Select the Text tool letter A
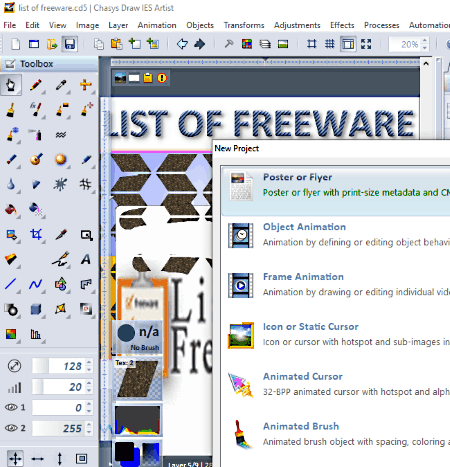 click(86, 259)
